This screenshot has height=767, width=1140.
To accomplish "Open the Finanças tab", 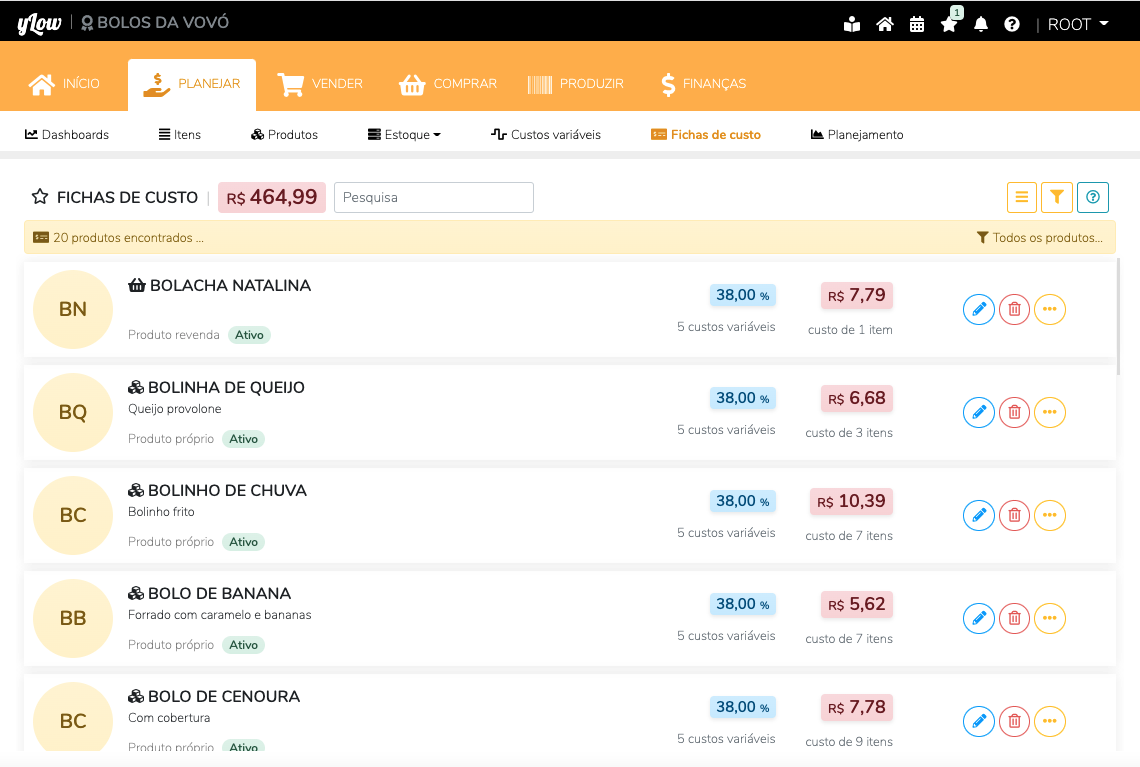I will point(703,84).
